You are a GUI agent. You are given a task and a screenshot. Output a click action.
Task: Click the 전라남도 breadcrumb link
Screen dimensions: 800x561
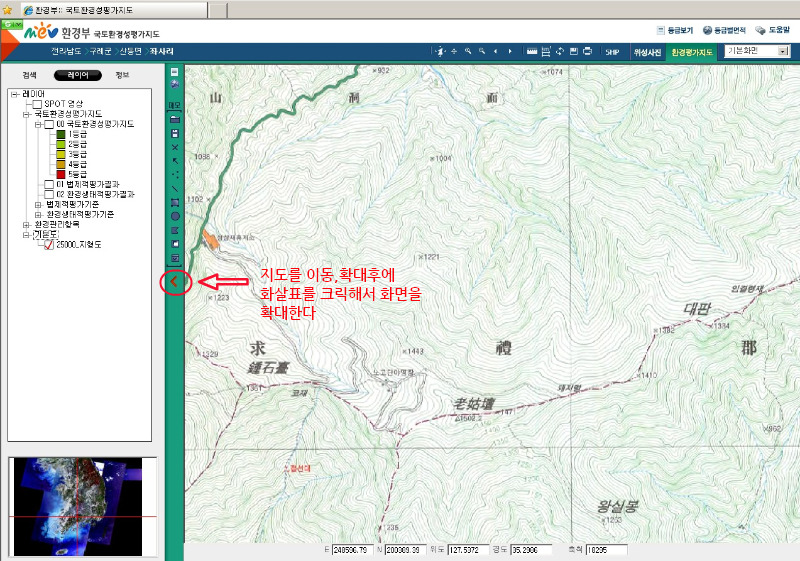click(66, 52)
